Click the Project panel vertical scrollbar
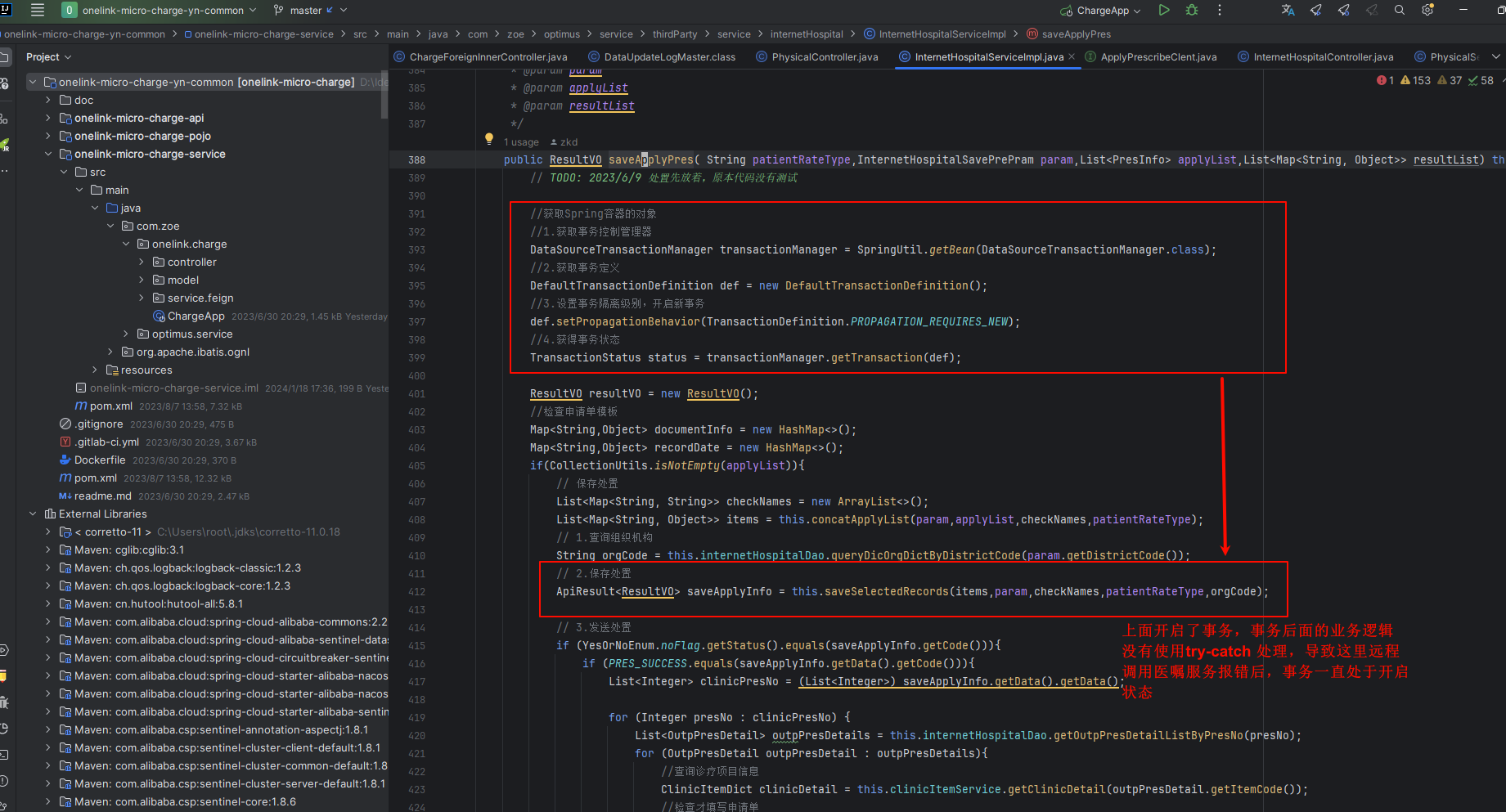This screenshot has height=812, width=1506. [x=384, y=95]
